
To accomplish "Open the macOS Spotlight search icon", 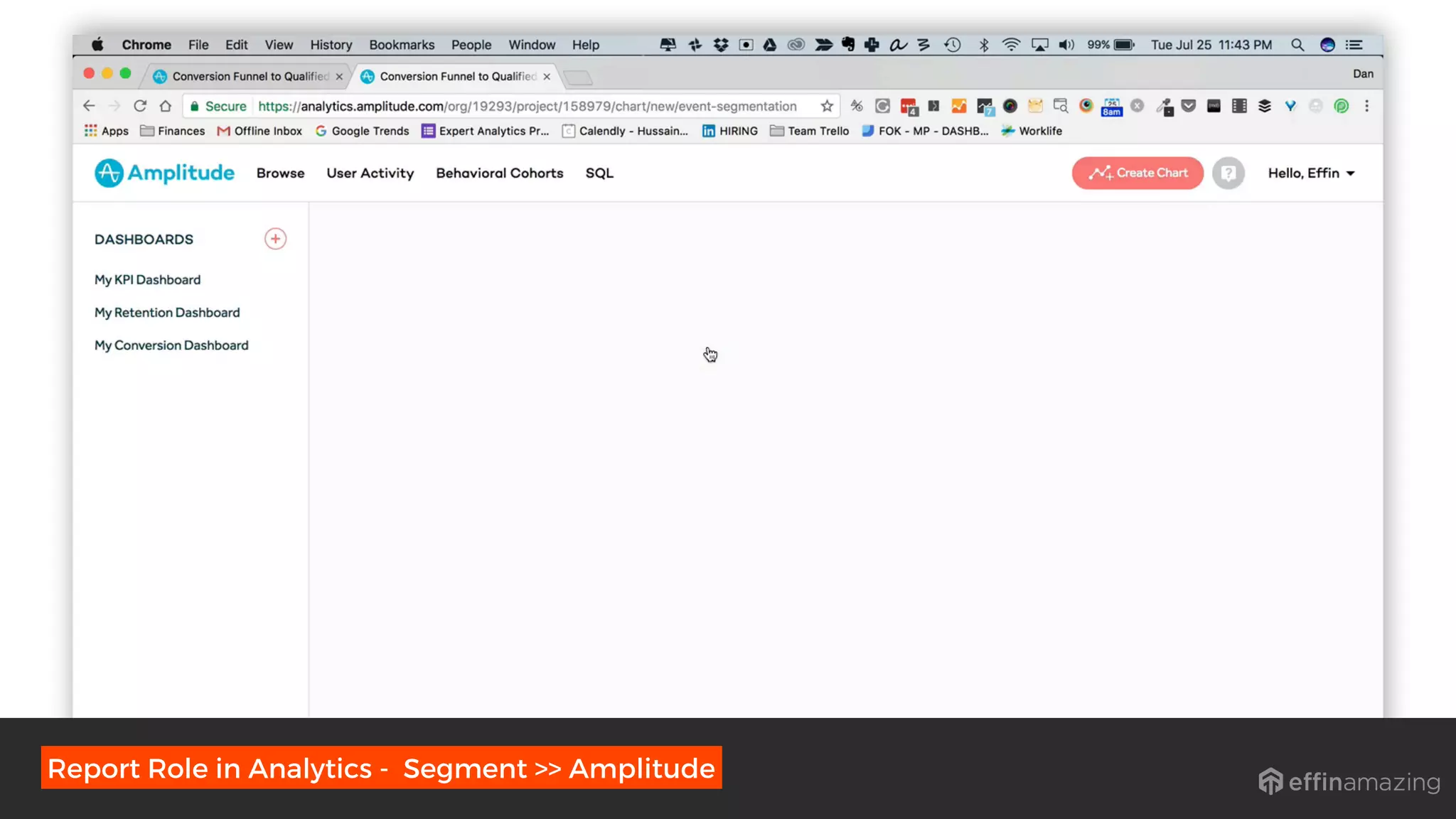I will 1297,45.
